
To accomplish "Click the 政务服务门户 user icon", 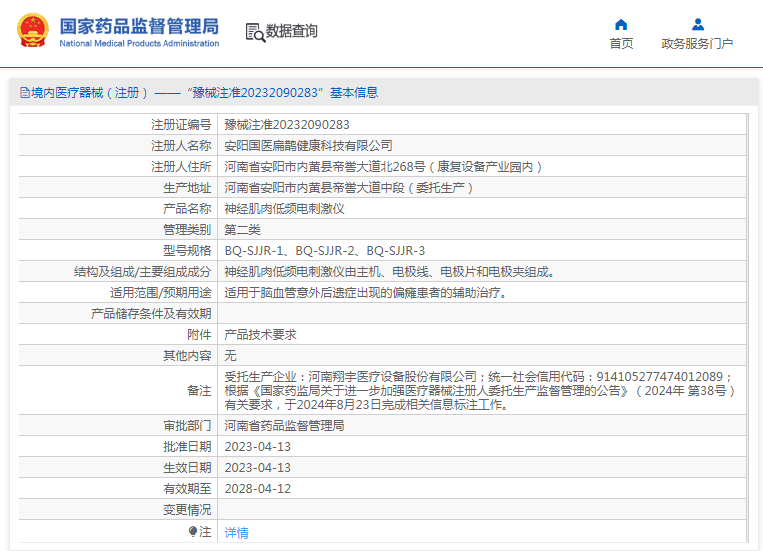I will click(697, 24).
